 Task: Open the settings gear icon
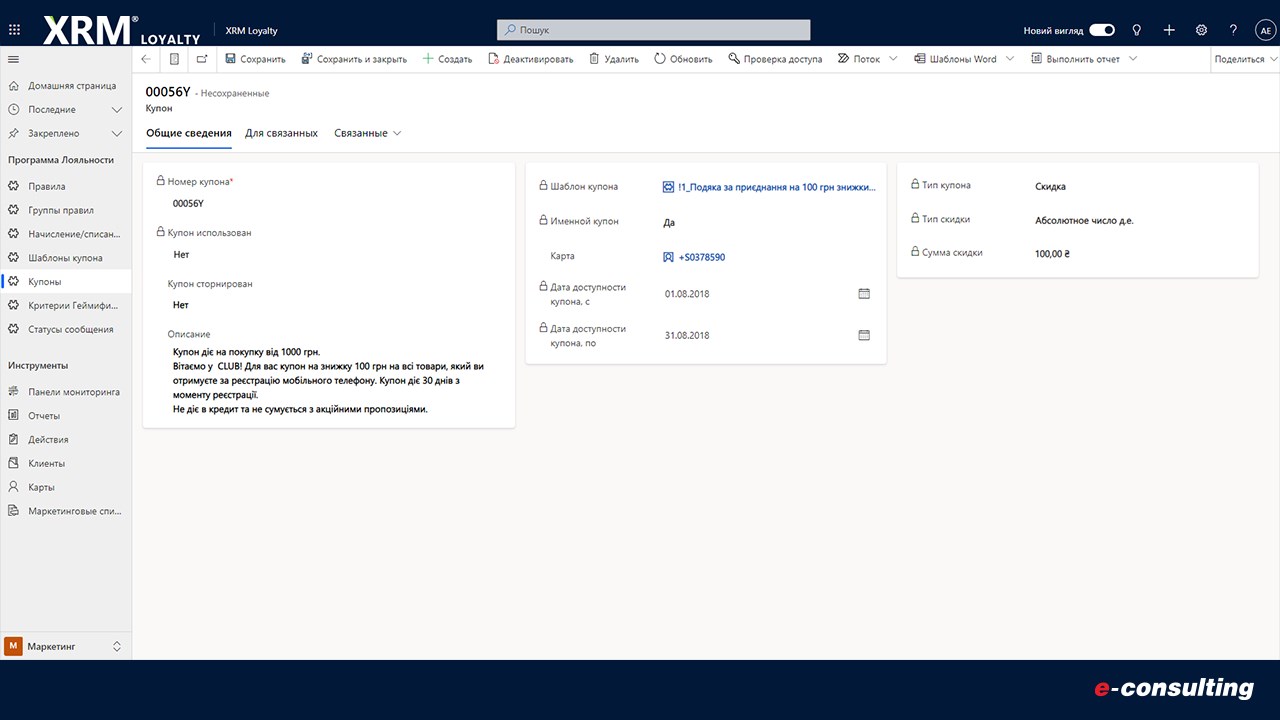point(1201,30)
